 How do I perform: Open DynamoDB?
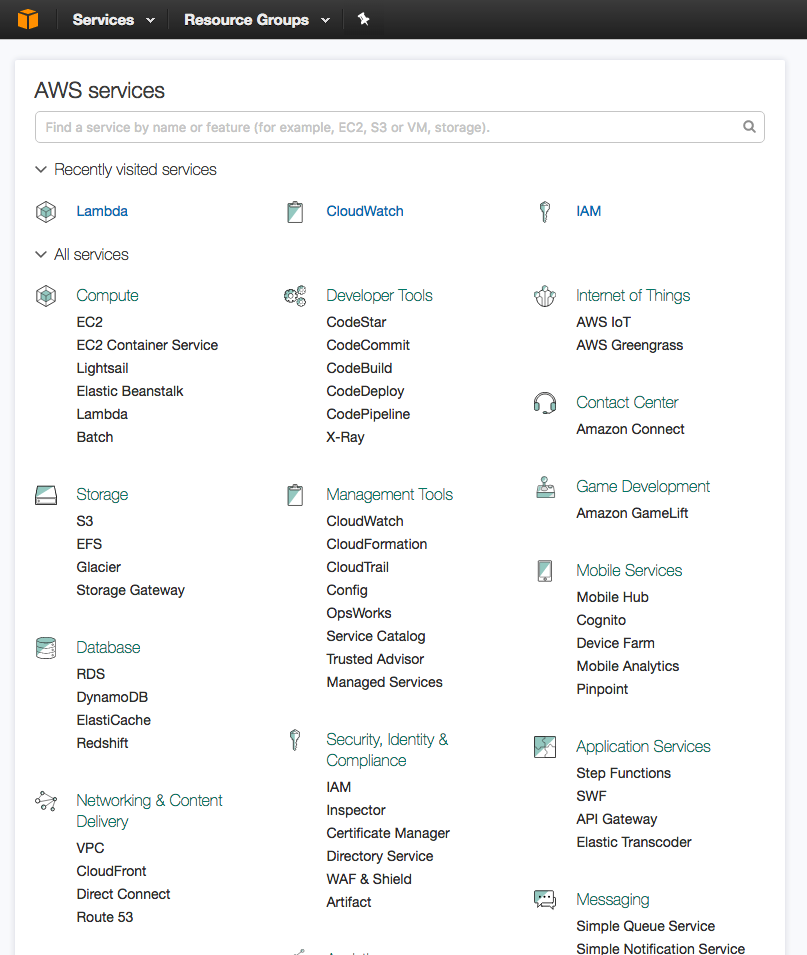tap(112, 697)
